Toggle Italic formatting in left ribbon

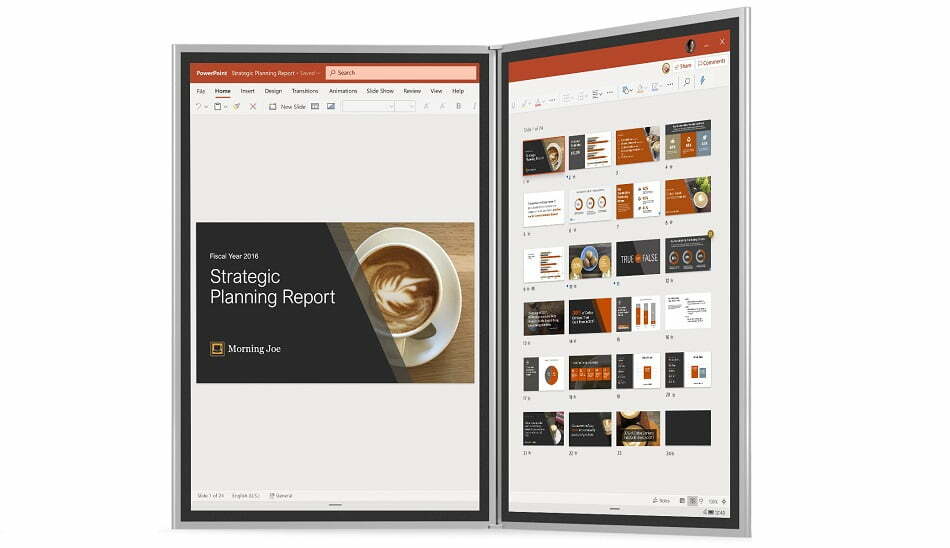pos(474,106)
